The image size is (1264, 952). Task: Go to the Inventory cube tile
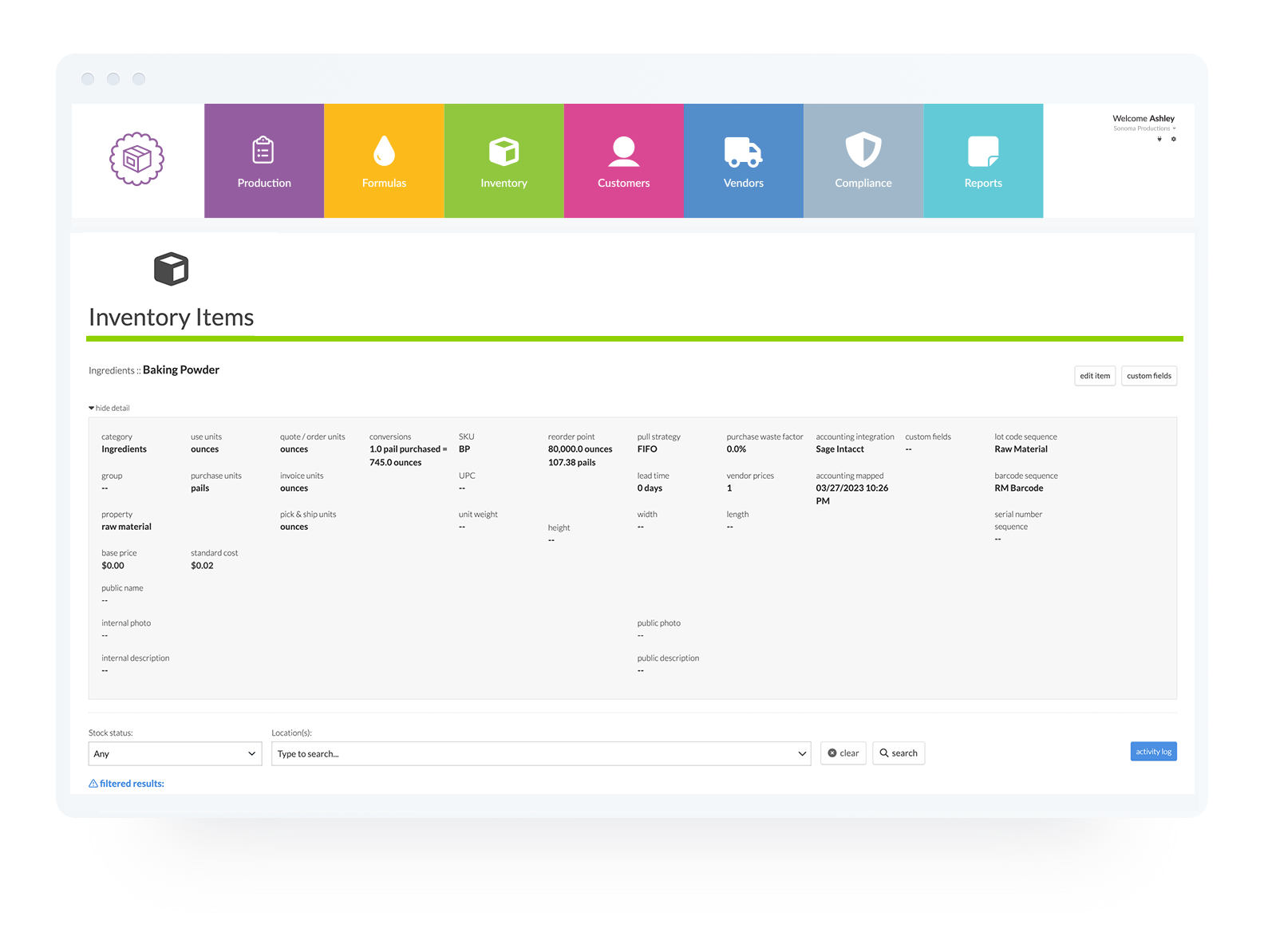504,161
